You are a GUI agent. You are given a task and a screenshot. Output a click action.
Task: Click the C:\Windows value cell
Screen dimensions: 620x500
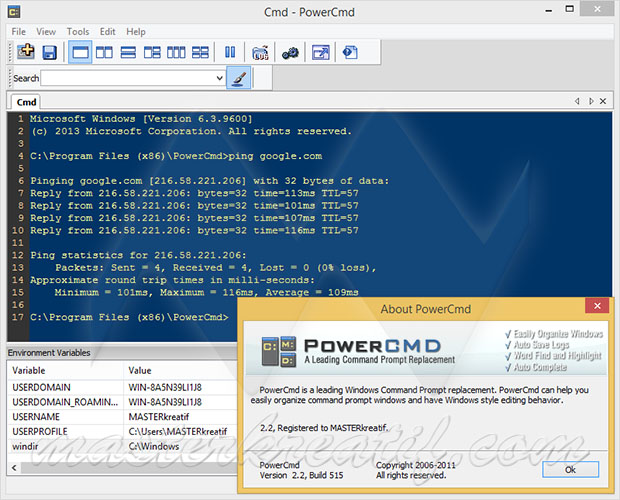[x=154, y=446]
